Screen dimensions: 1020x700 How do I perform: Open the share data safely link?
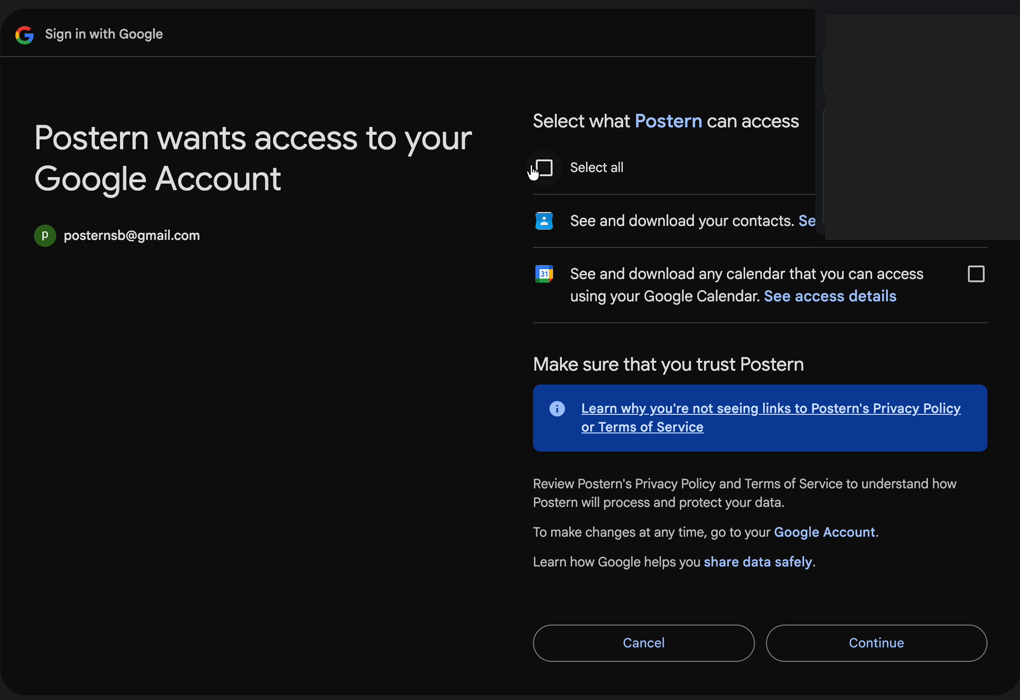pos(757,562)
